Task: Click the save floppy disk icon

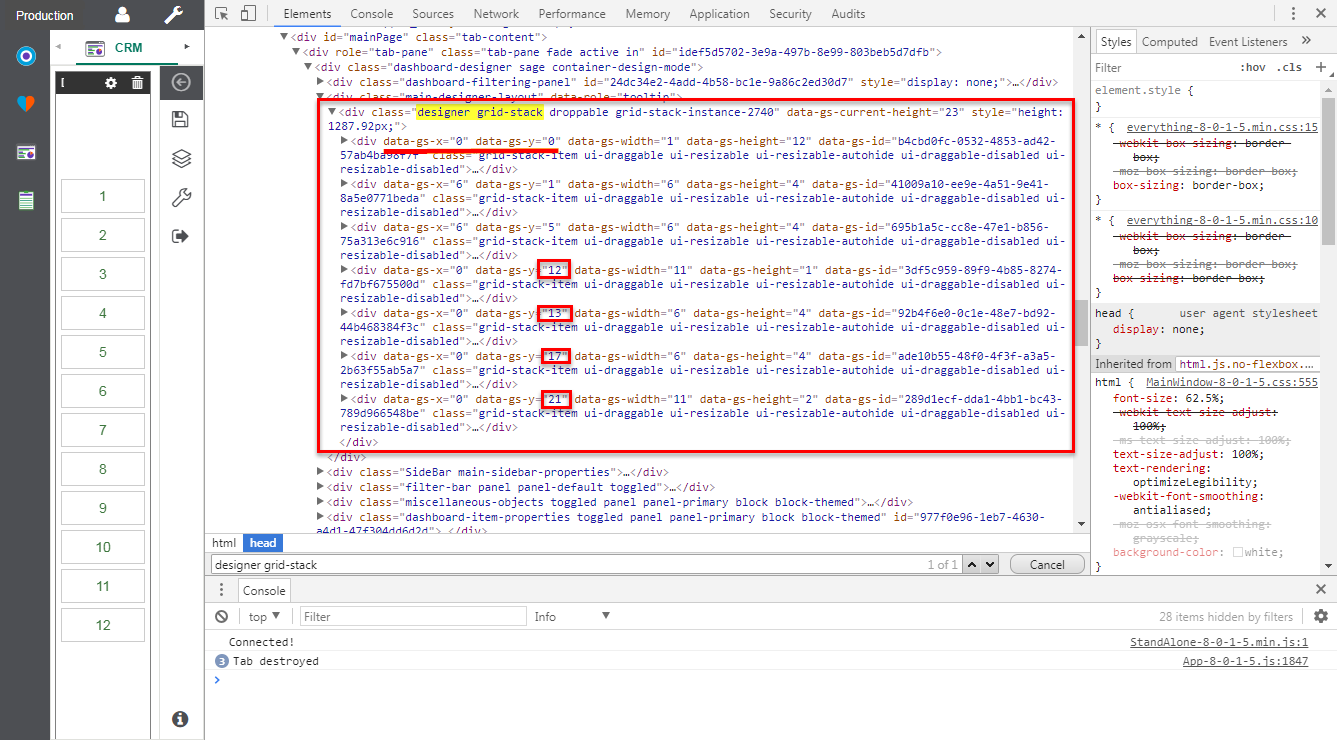Action: 181,120
